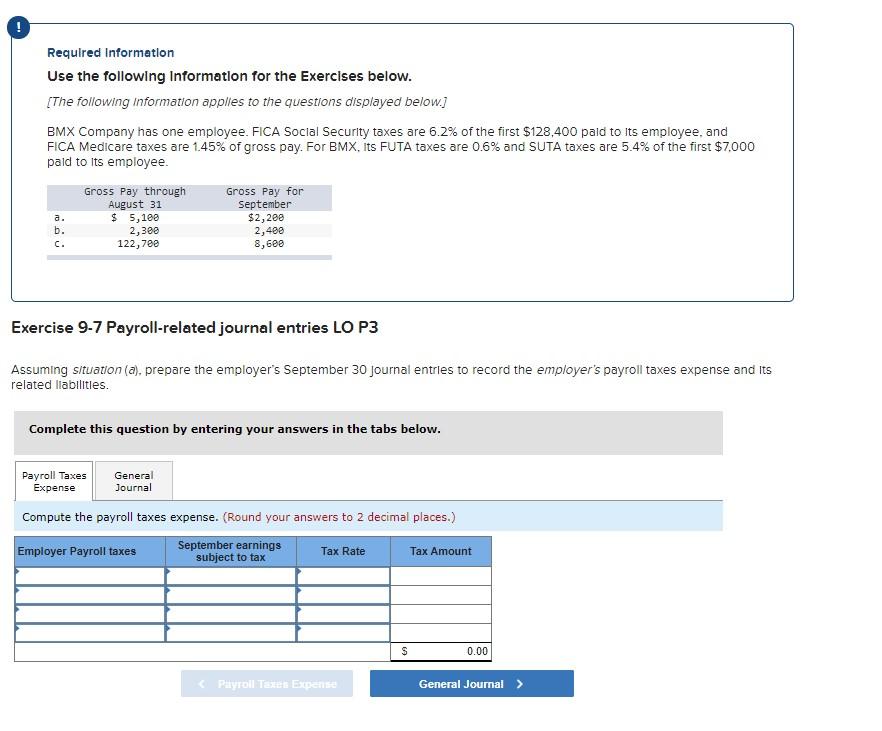This screenshot has height=731, width=882.
Task: Click fourth row Tax Amount cell
Action: point(441,633)
